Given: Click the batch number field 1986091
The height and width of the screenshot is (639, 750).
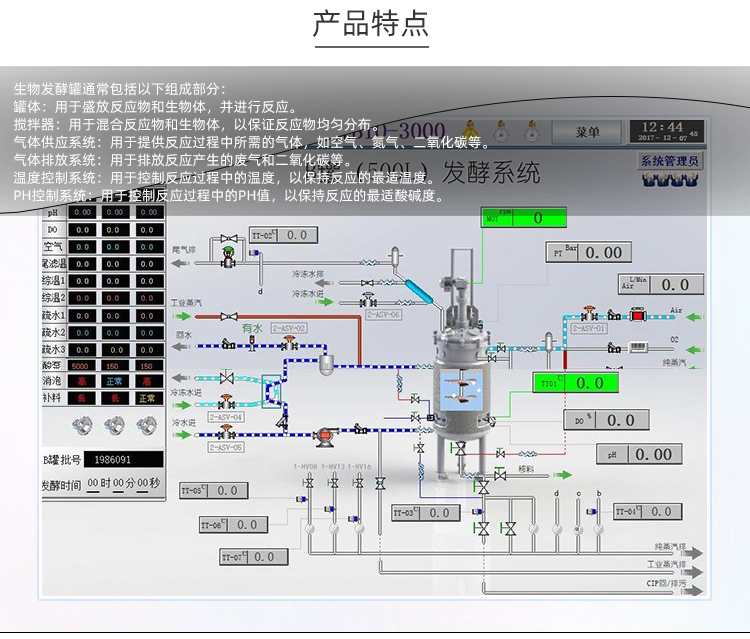Looking at the screenshot, I should click(x=124, y=460).
